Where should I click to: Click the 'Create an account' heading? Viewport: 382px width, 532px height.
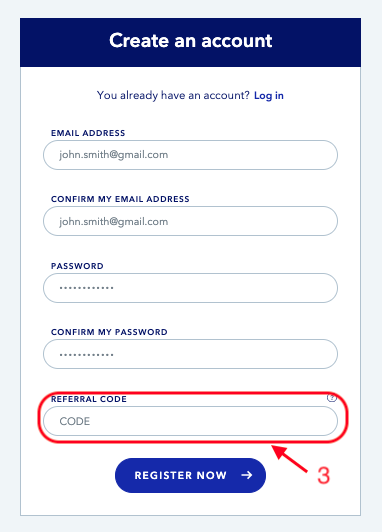(x=191, y=41)
